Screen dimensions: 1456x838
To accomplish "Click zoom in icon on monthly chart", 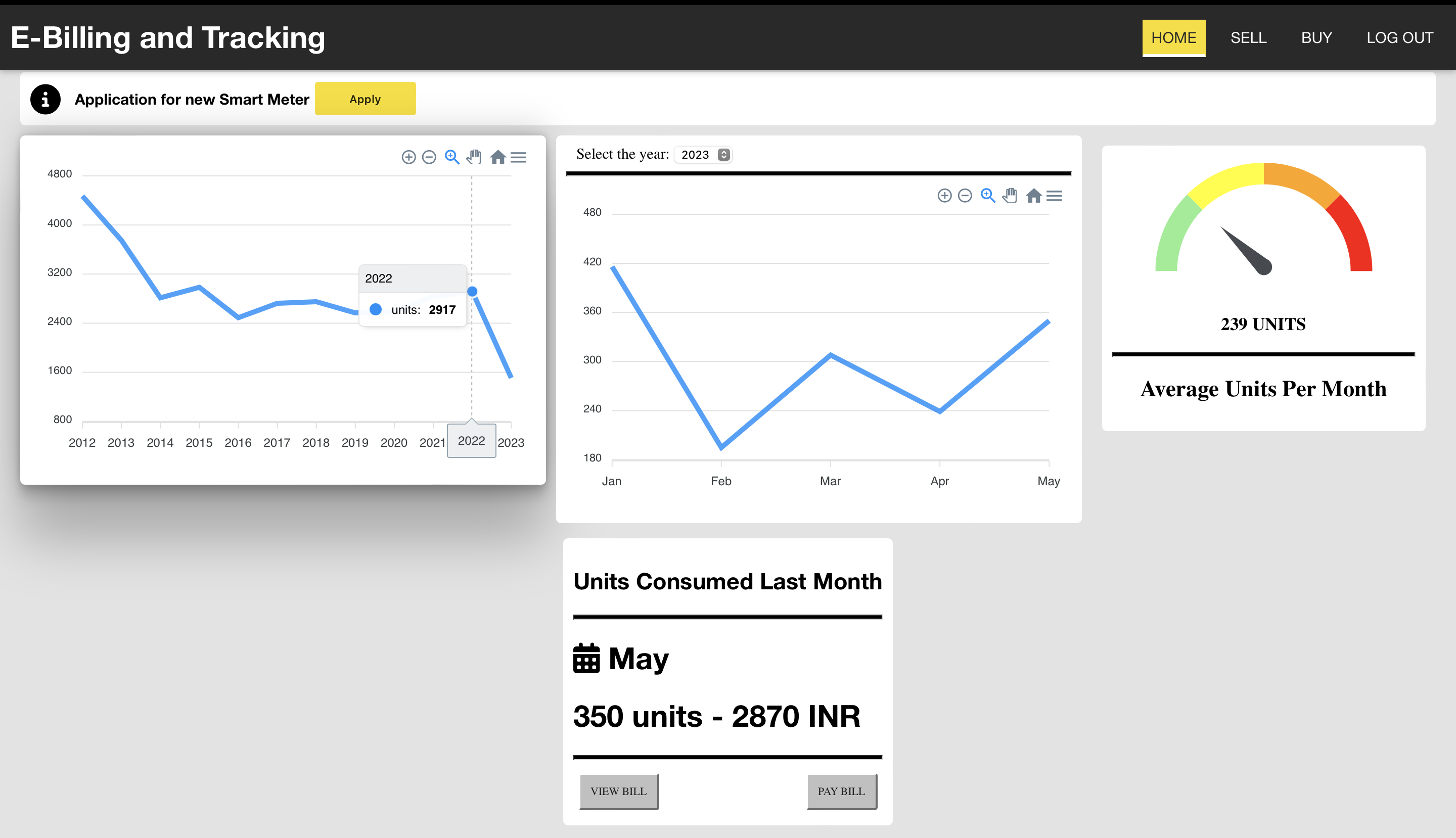I will pos(944,196).
